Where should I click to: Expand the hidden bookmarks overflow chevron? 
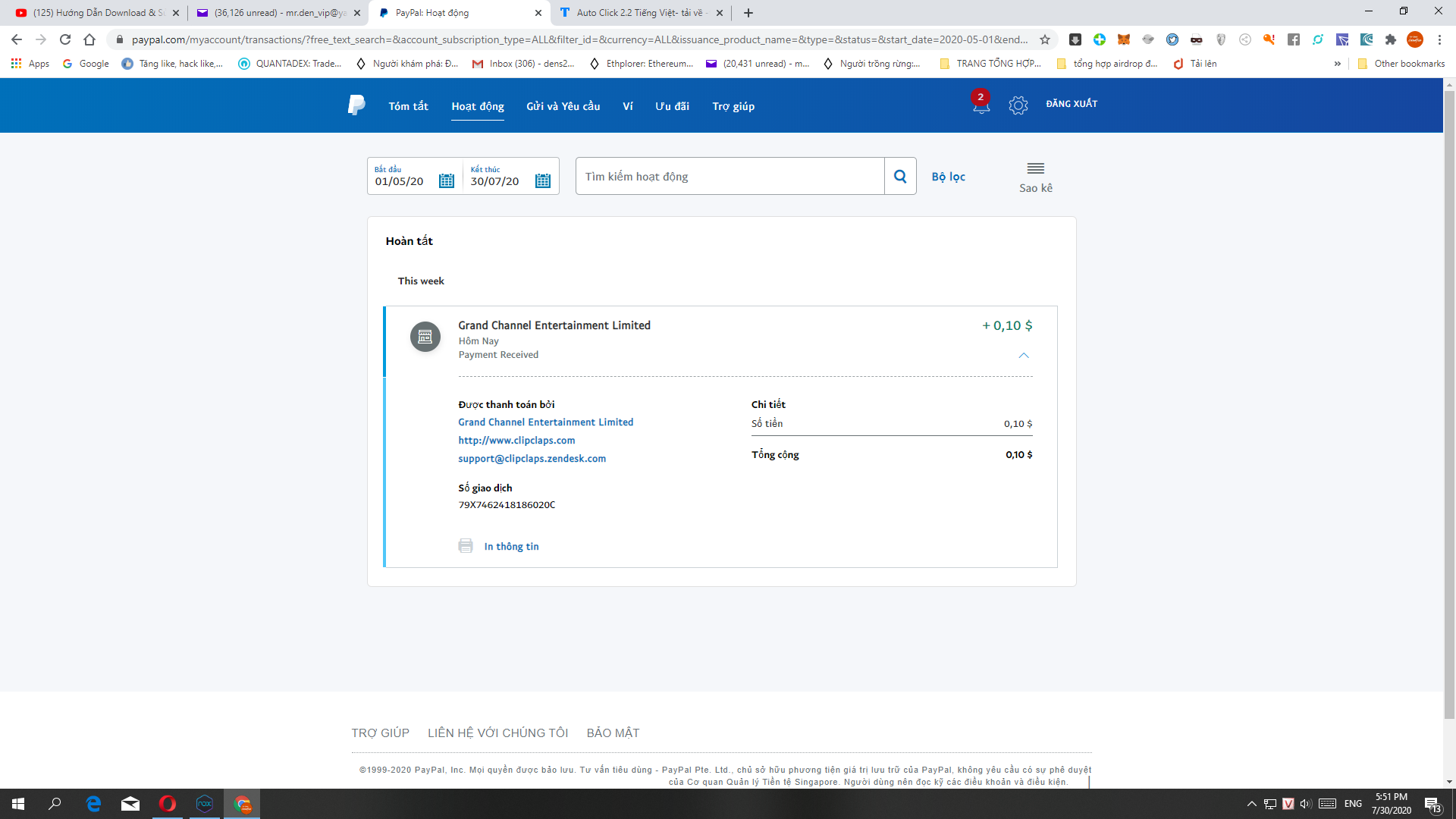click(x=1337, y=64)
